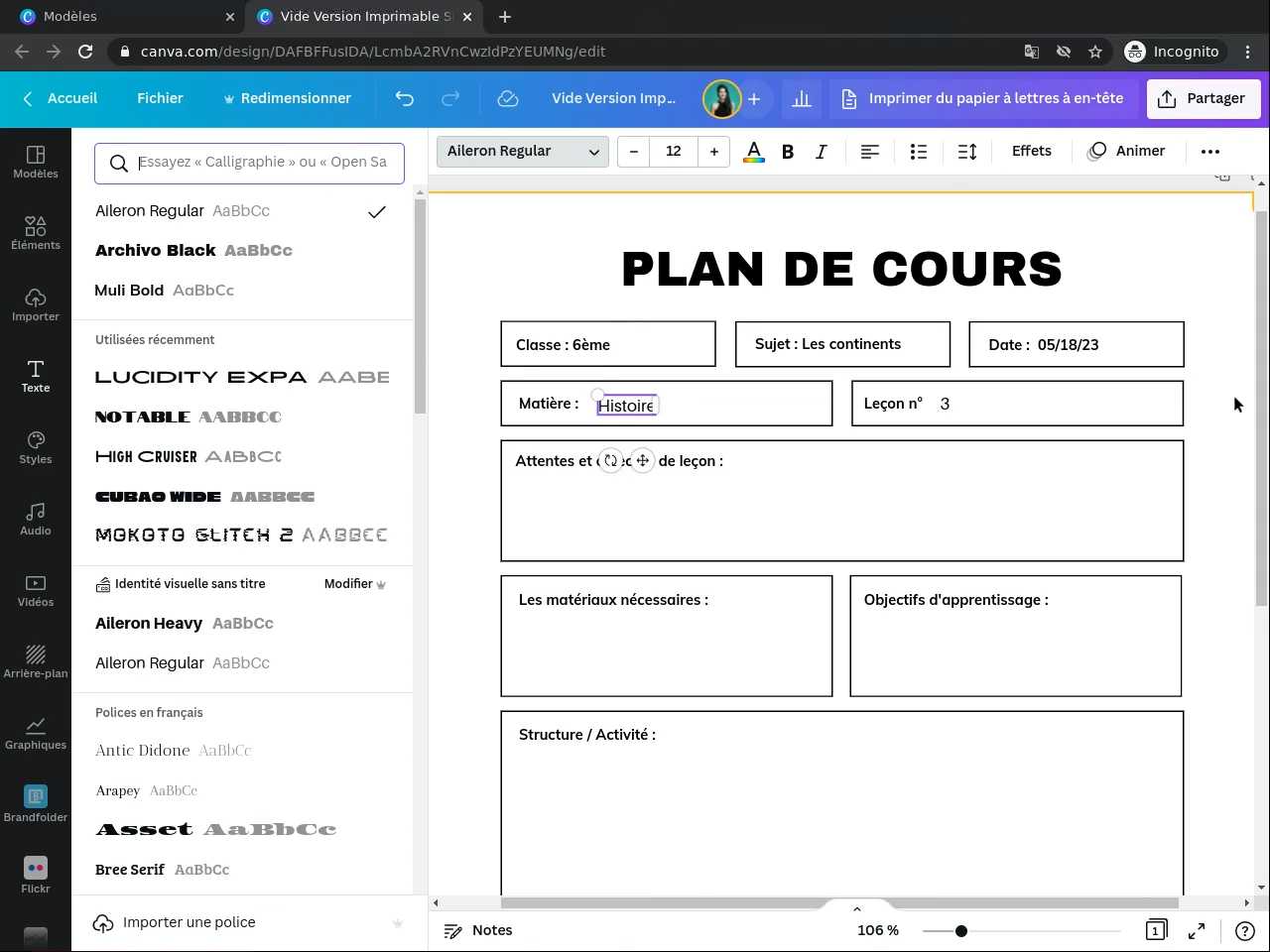1270x952 pixels.
Task: Switch to the Modèles browser tab
Action: [x=124, y=17]
